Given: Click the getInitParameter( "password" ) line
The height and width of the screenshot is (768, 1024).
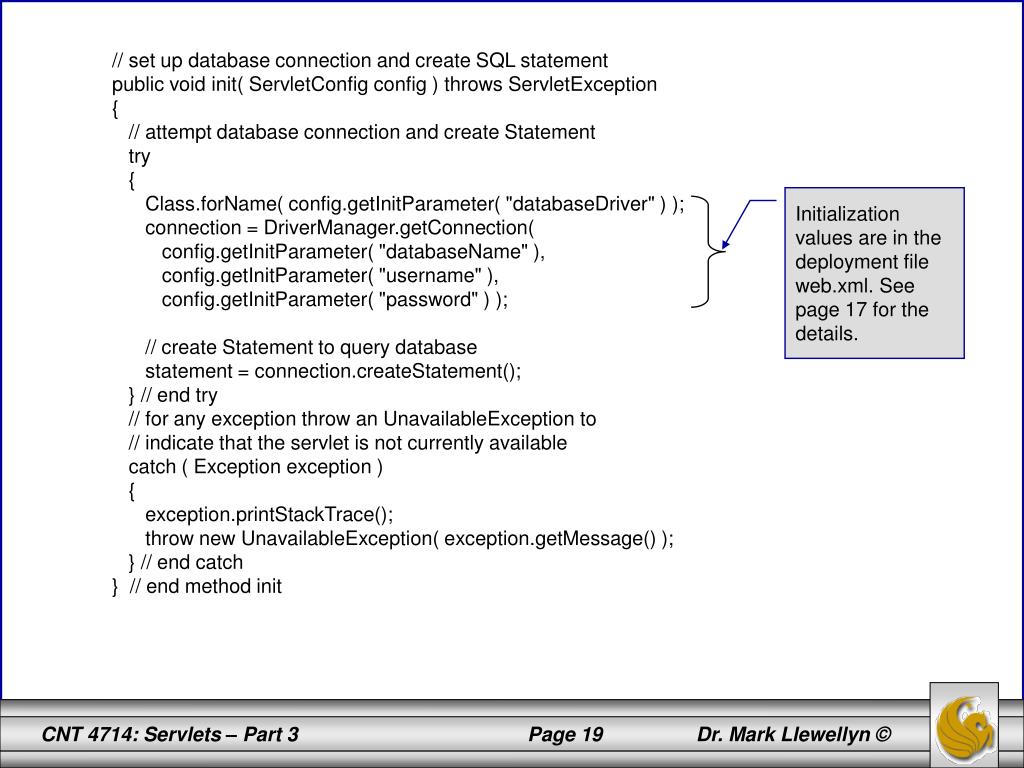Looking at the screenshot, I should click(334, 300).
